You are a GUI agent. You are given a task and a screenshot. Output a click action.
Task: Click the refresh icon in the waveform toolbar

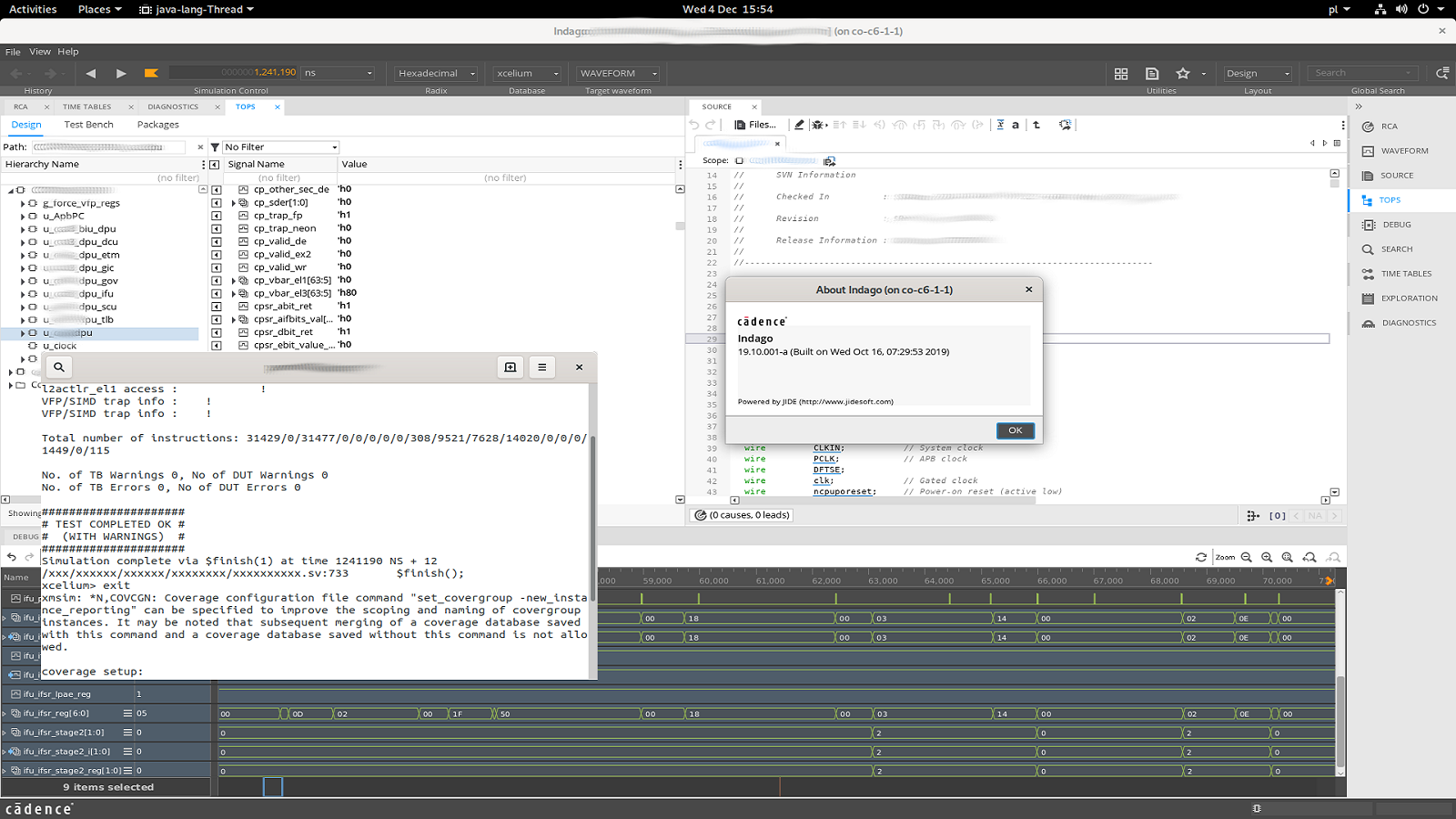point(1200,557)
